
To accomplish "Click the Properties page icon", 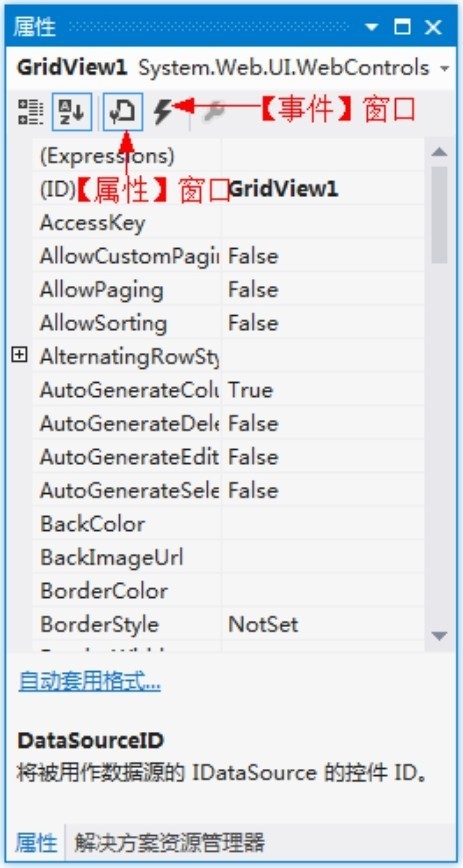I will [x=123, y=112].
